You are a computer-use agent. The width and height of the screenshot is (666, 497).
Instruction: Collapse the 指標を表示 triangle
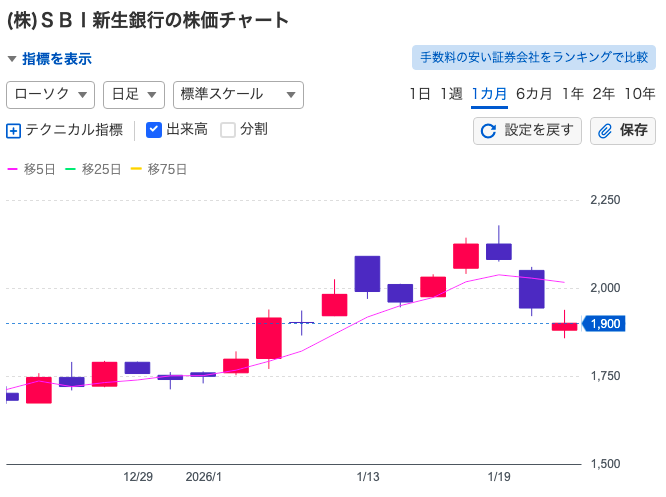click(12, 59)
